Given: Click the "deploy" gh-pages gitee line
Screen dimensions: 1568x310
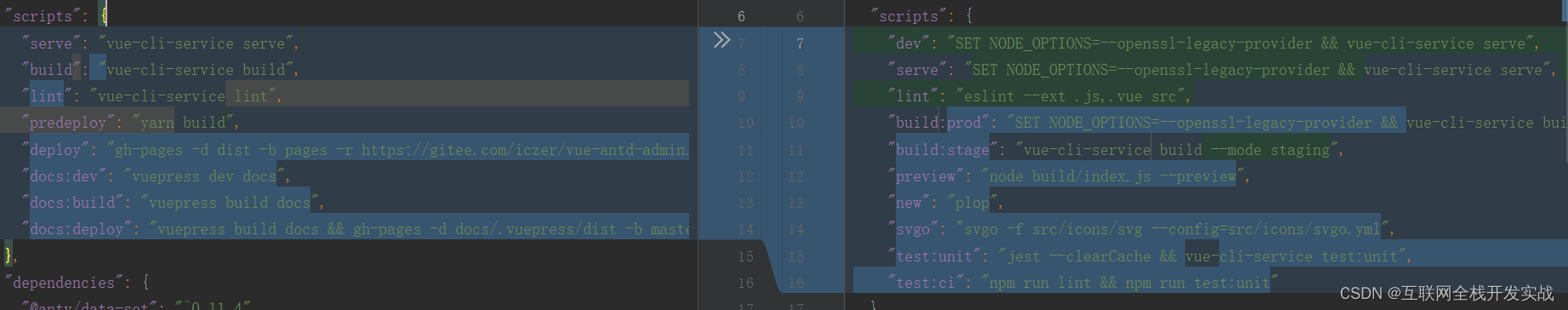Looking at the screenshot, I should click(x=356, y=150).
